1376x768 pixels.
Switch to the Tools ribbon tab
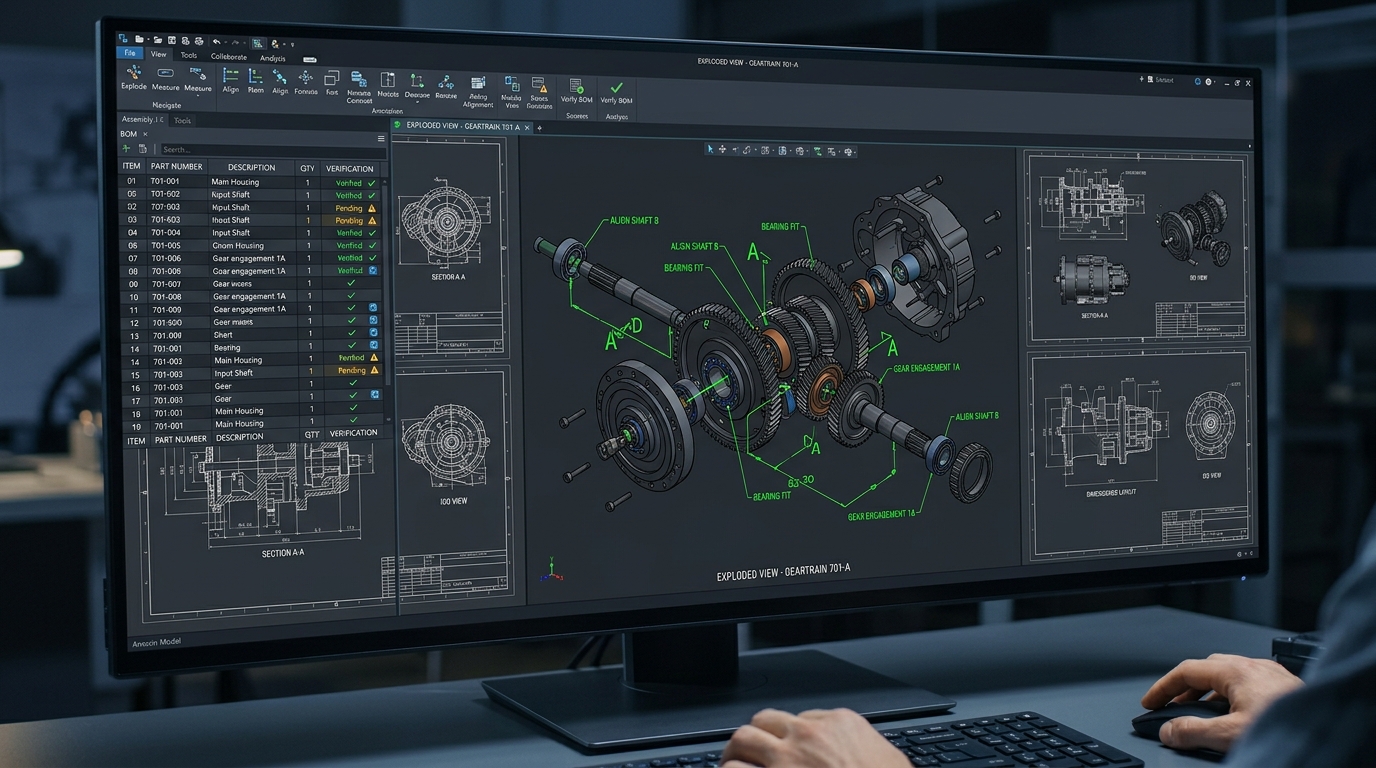189,55
